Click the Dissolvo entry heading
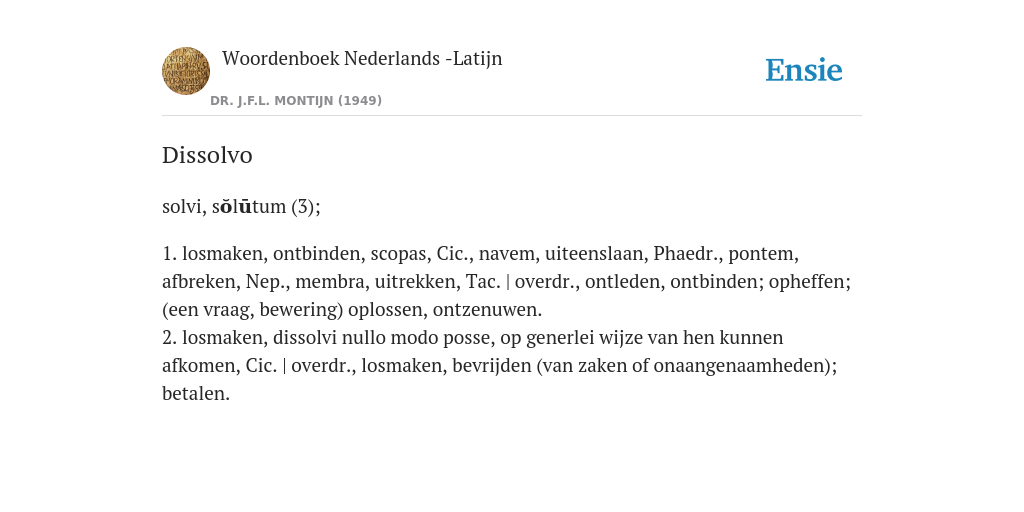 207,155
